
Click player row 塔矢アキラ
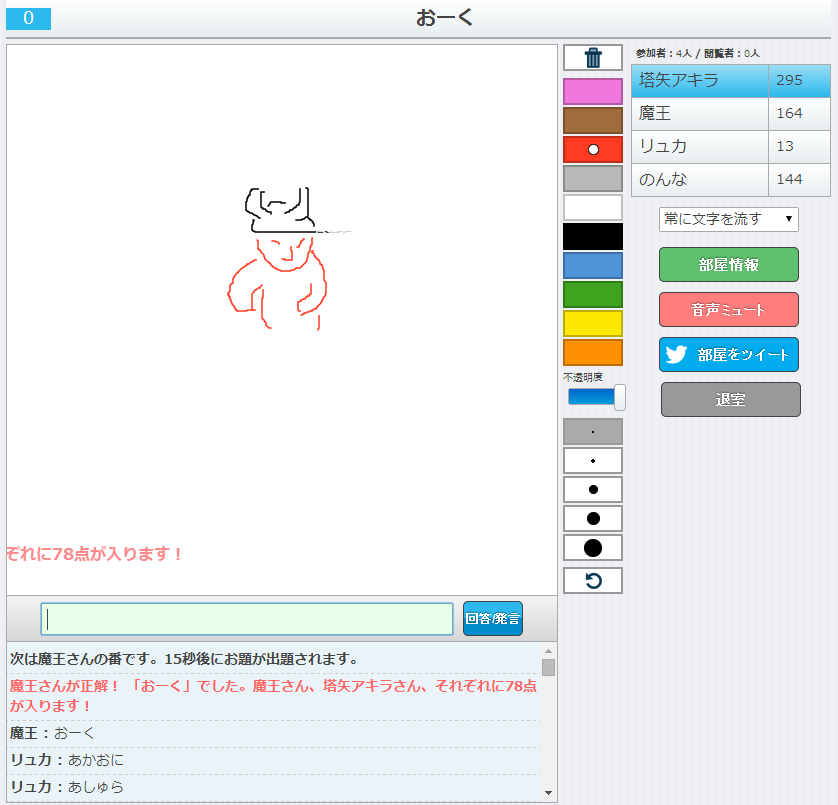point(731,81)
